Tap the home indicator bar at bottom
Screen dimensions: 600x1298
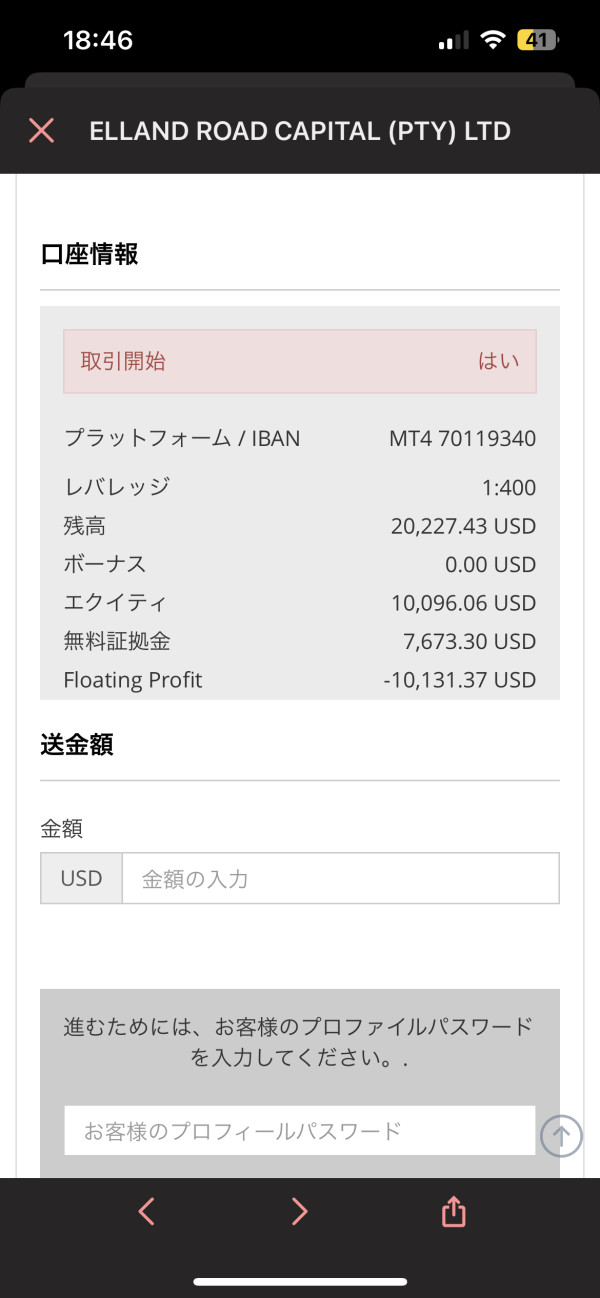tap(300, 1282)
